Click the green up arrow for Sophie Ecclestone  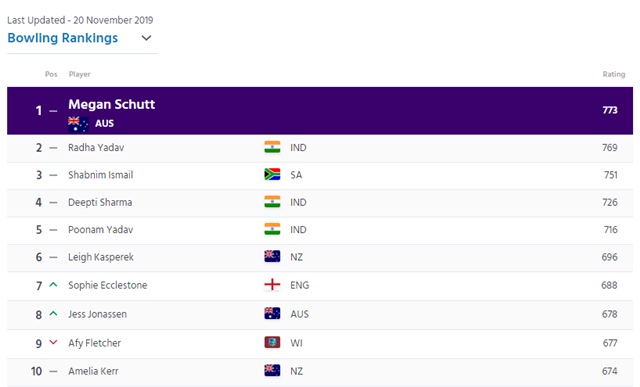click(x=53, y=285)
